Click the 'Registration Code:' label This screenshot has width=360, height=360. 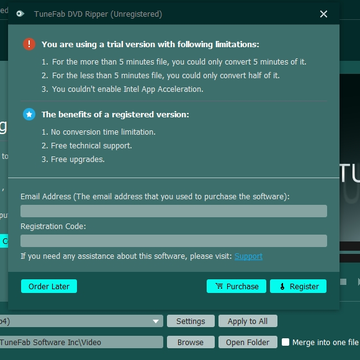tap(53, 226)
